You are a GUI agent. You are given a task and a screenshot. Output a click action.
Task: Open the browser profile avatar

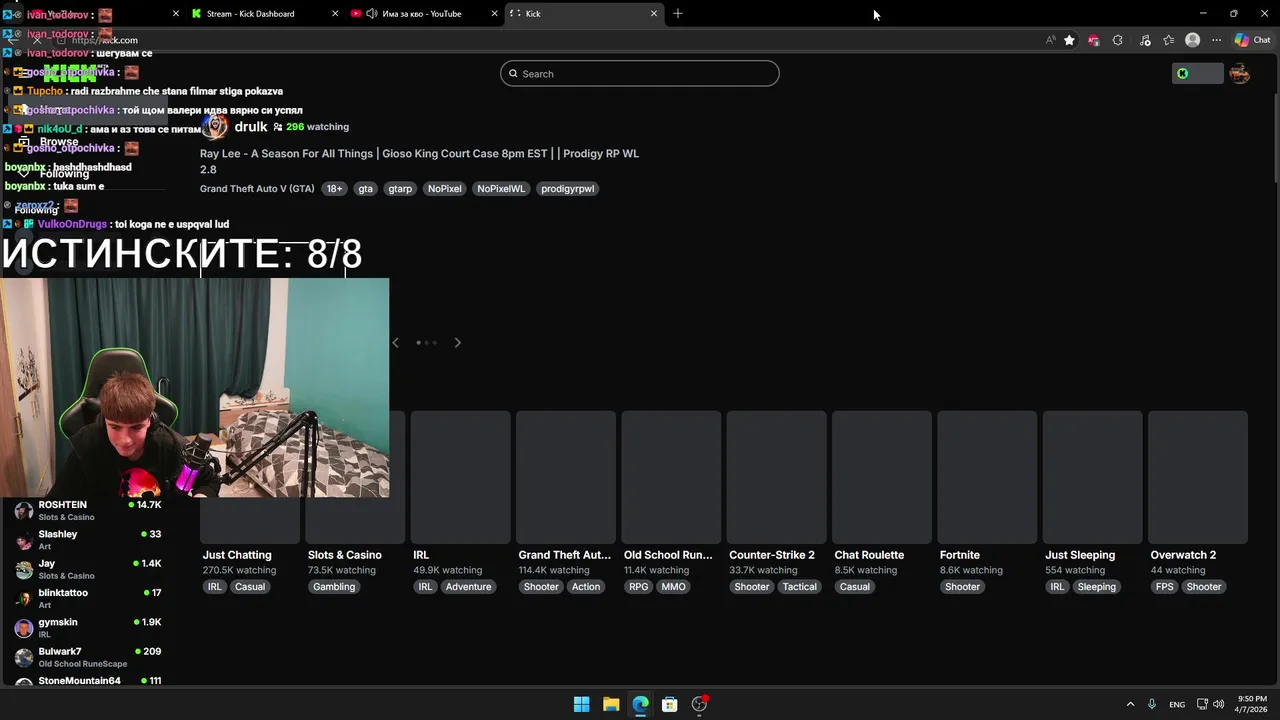(1192, 40)
